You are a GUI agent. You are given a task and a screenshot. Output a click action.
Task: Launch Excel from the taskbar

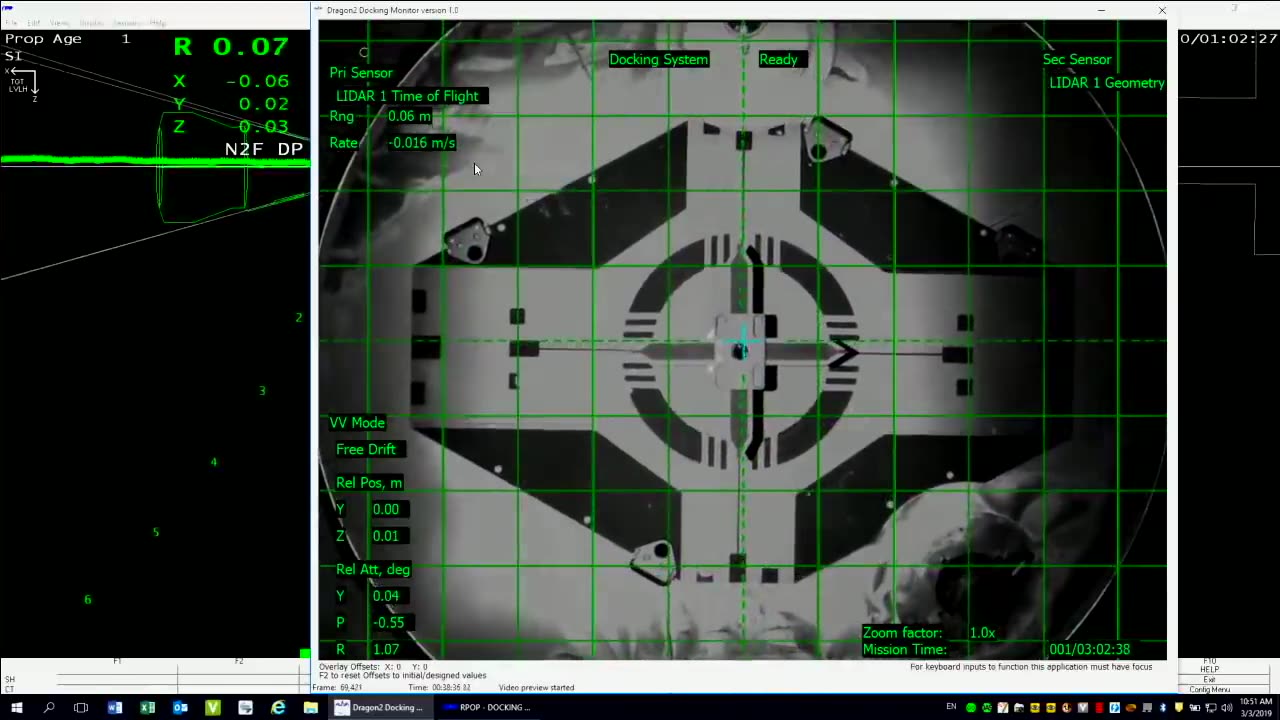point(147,708)
